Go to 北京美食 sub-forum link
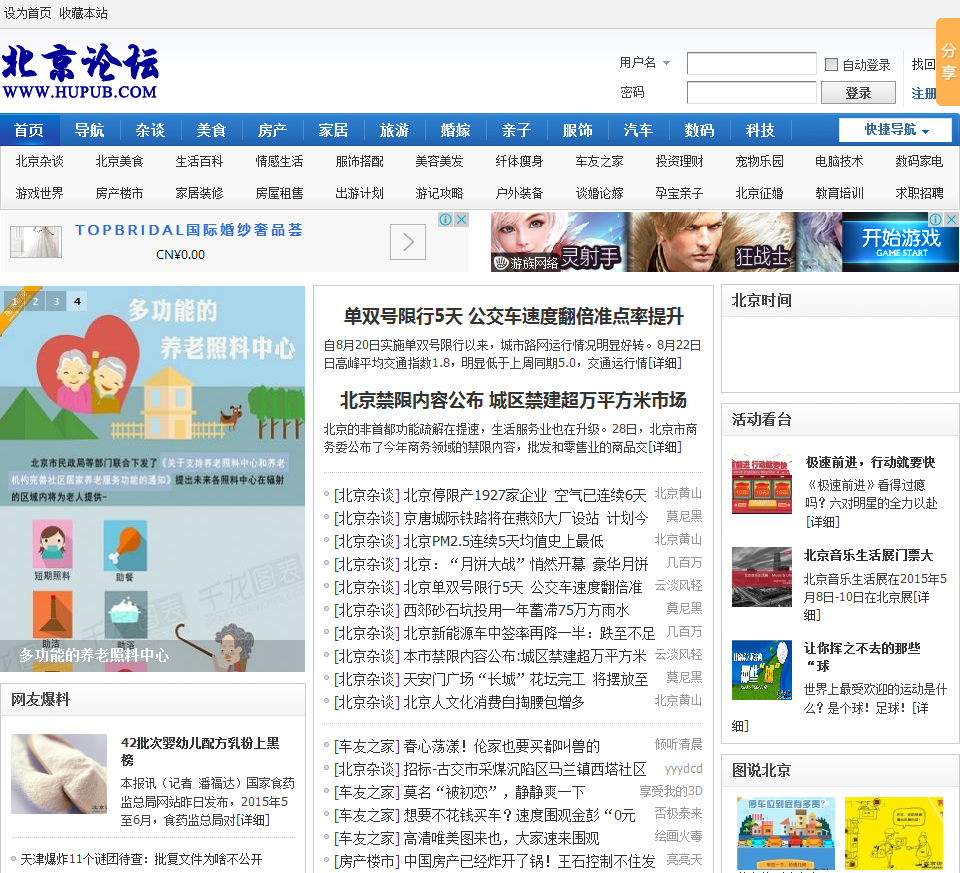 pyautogui.click(x=119, y=162)
